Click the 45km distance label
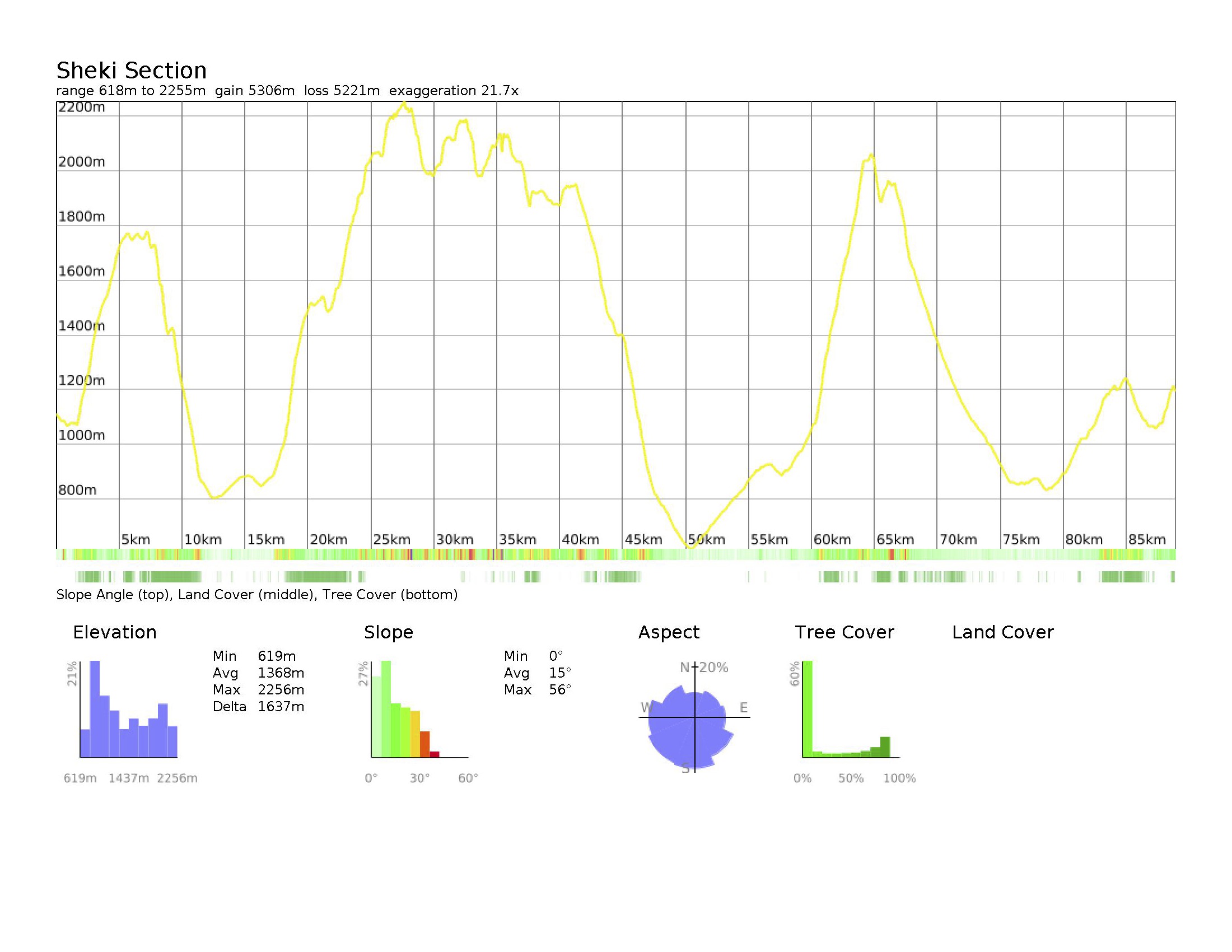1232x952 pixels. 643,540
